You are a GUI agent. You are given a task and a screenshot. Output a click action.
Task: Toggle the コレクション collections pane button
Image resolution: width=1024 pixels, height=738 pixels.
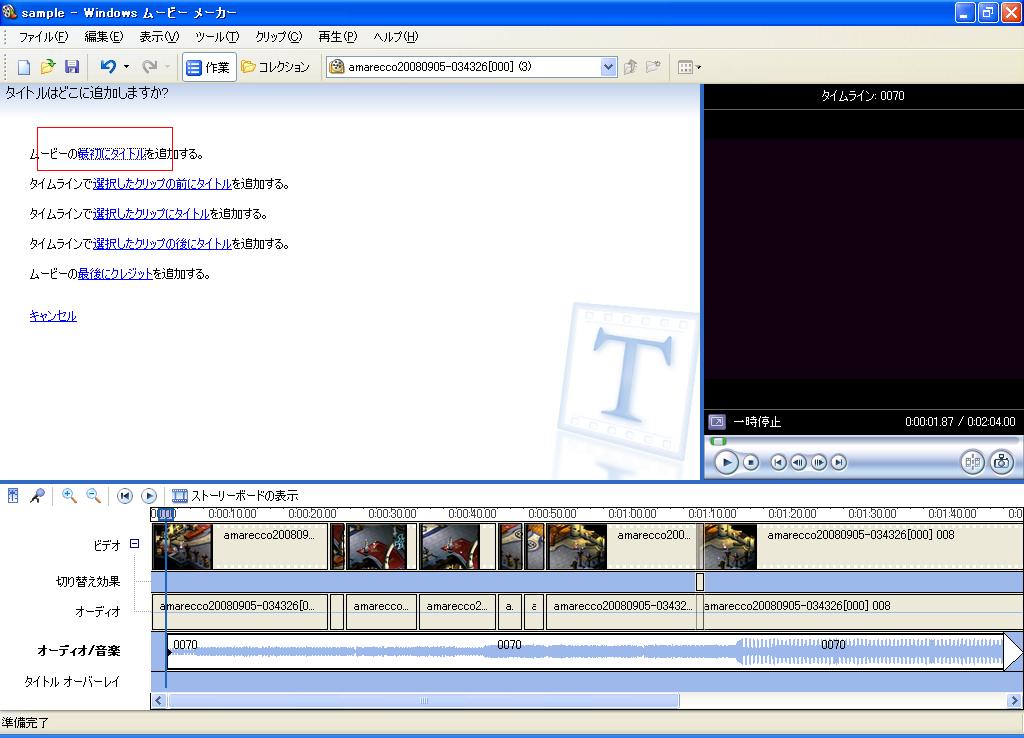(x=276, y=67)
